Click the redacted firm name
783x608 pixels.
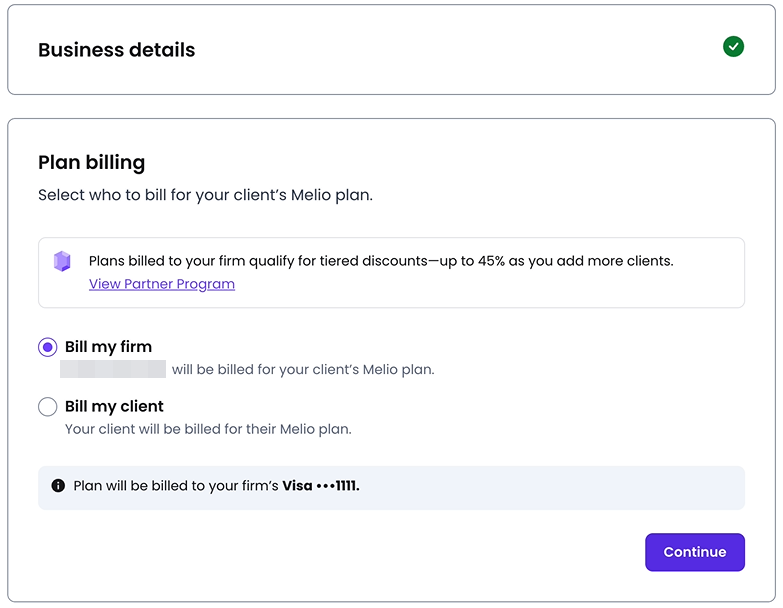[x=113, y=370]
